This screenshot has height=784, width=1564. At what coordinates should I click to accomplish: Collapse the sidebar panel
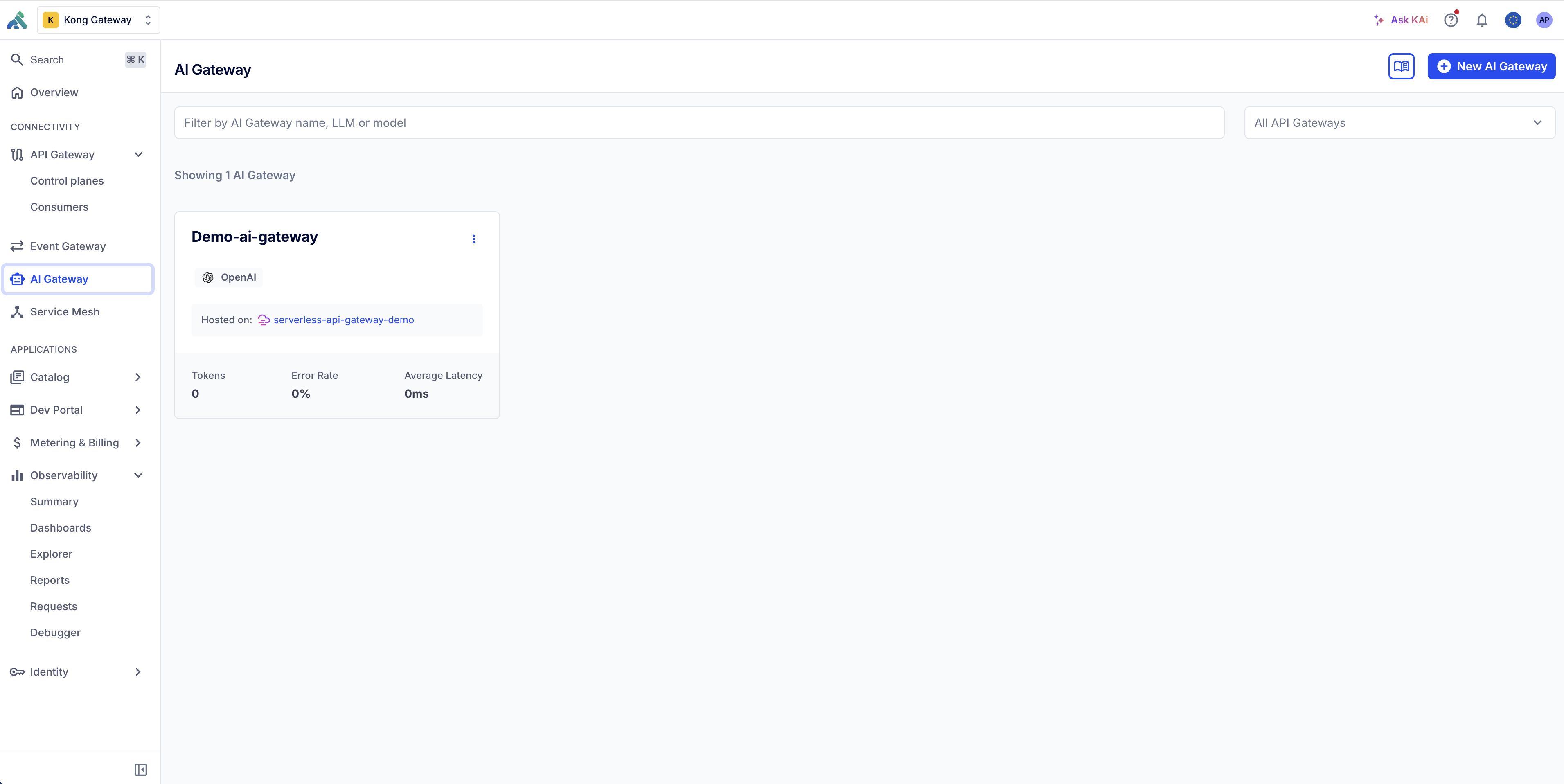click(140, 769)
